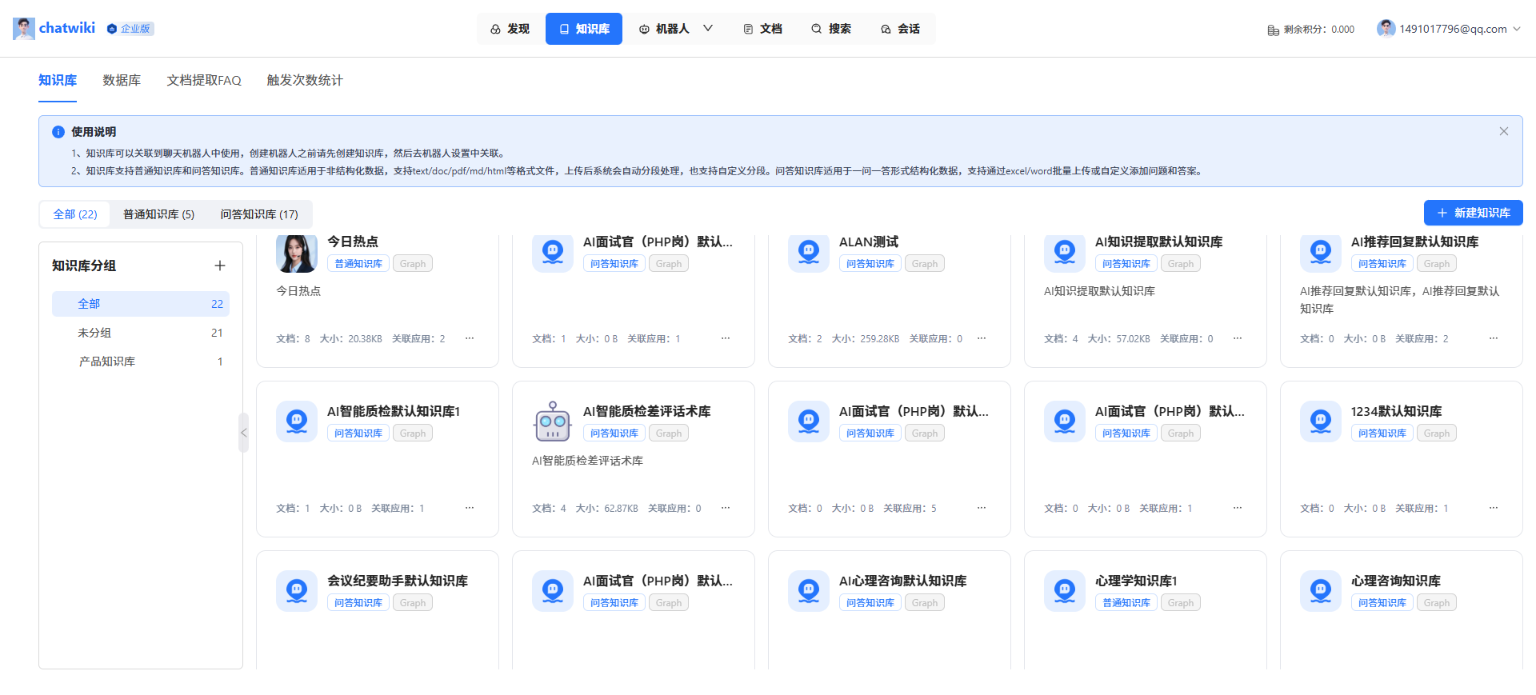Open more options for 1234默认知识库 card

click(x=1494, y=508)
